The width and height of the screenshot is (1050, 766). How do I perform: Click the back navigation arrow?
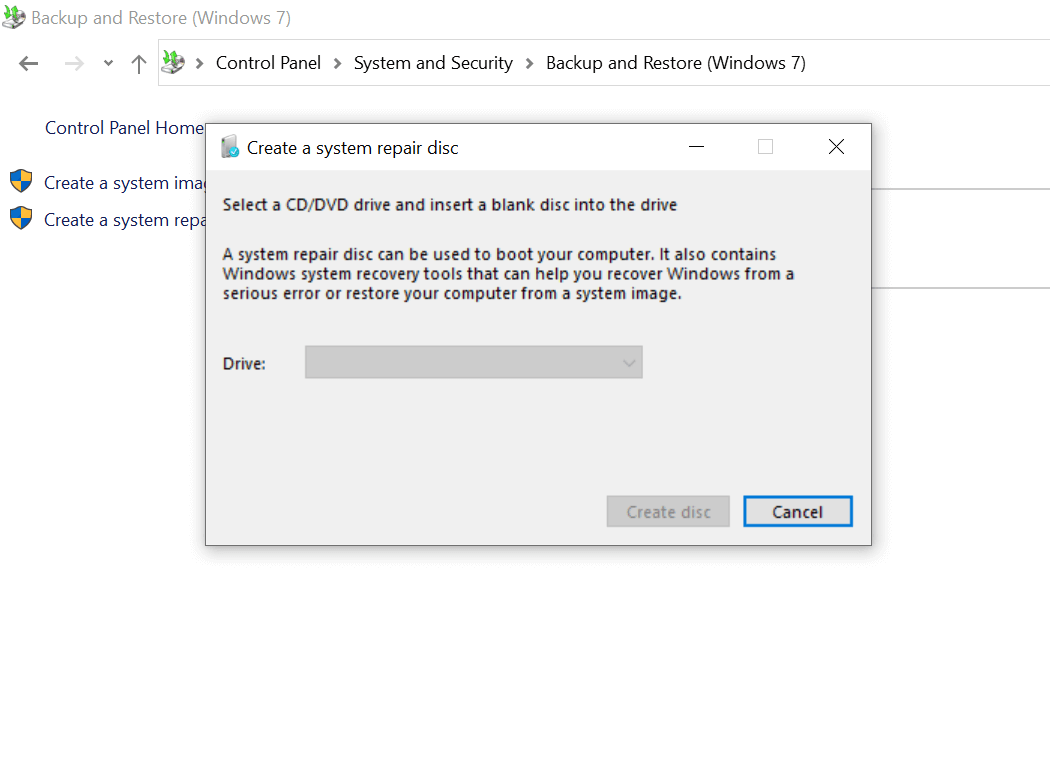28,62
